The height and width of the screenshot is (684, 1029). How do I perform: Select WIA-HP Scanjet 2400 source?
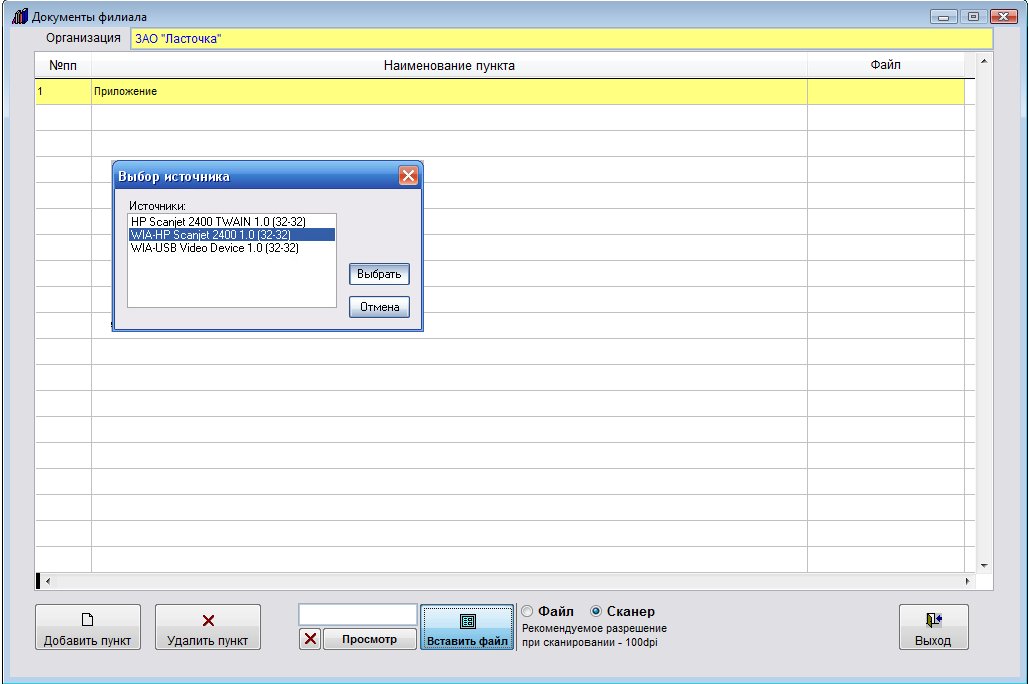coord(232,234)
